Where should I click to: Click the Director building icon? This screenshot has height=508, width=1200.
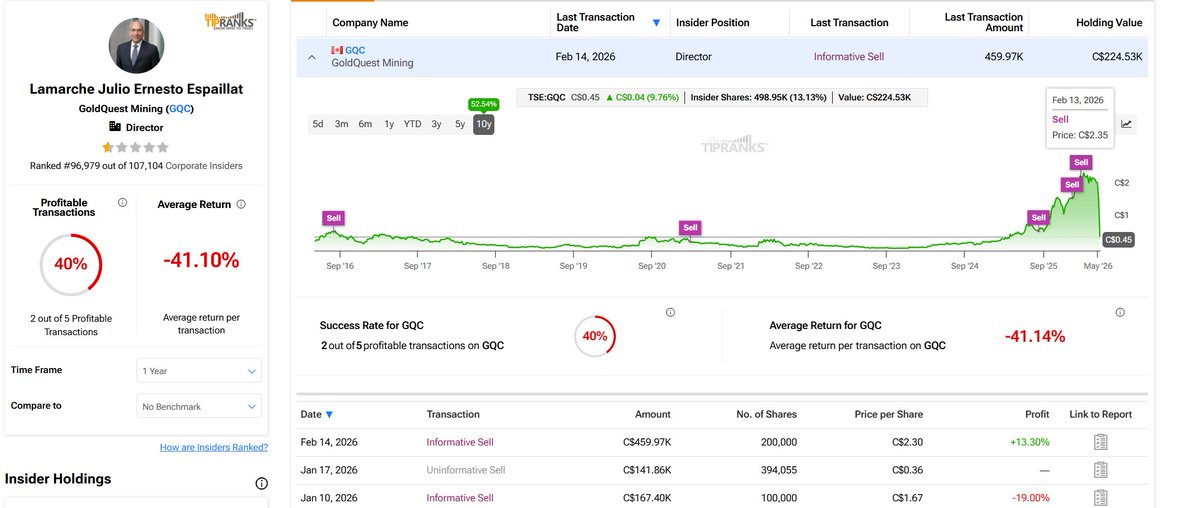pyautogui.click(x=115, y=127)
